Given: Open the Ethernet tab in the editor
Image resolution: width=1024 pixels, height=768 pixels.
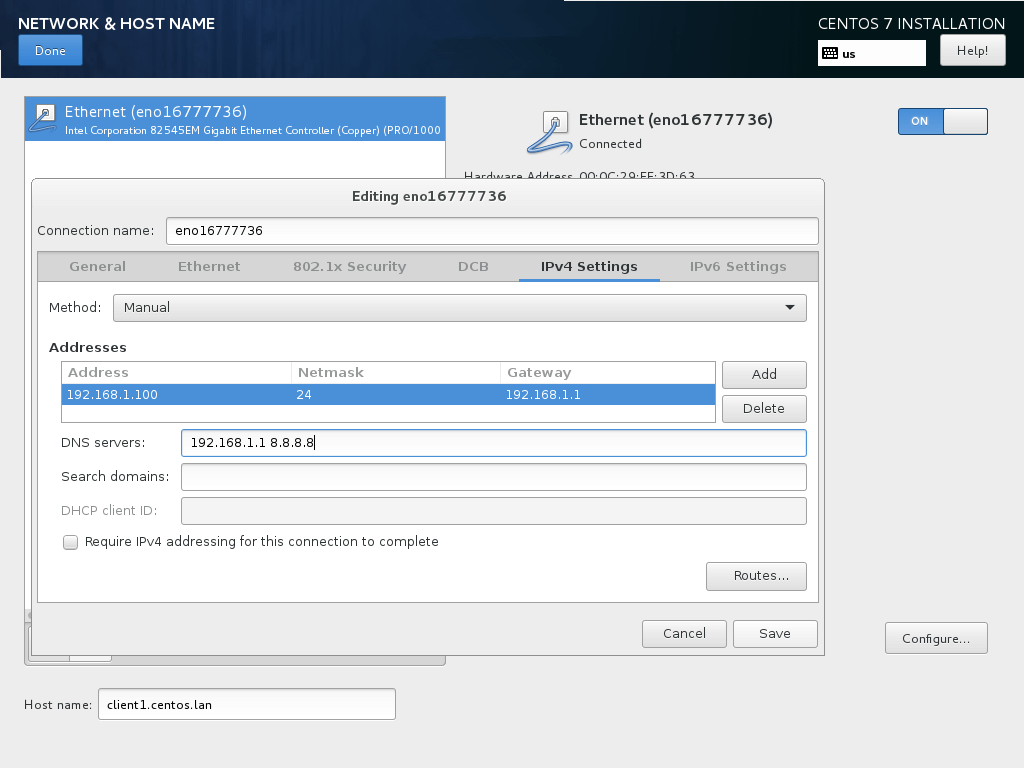Looking at the screenshot, I should pyautogui.click(x=209, y=266).
